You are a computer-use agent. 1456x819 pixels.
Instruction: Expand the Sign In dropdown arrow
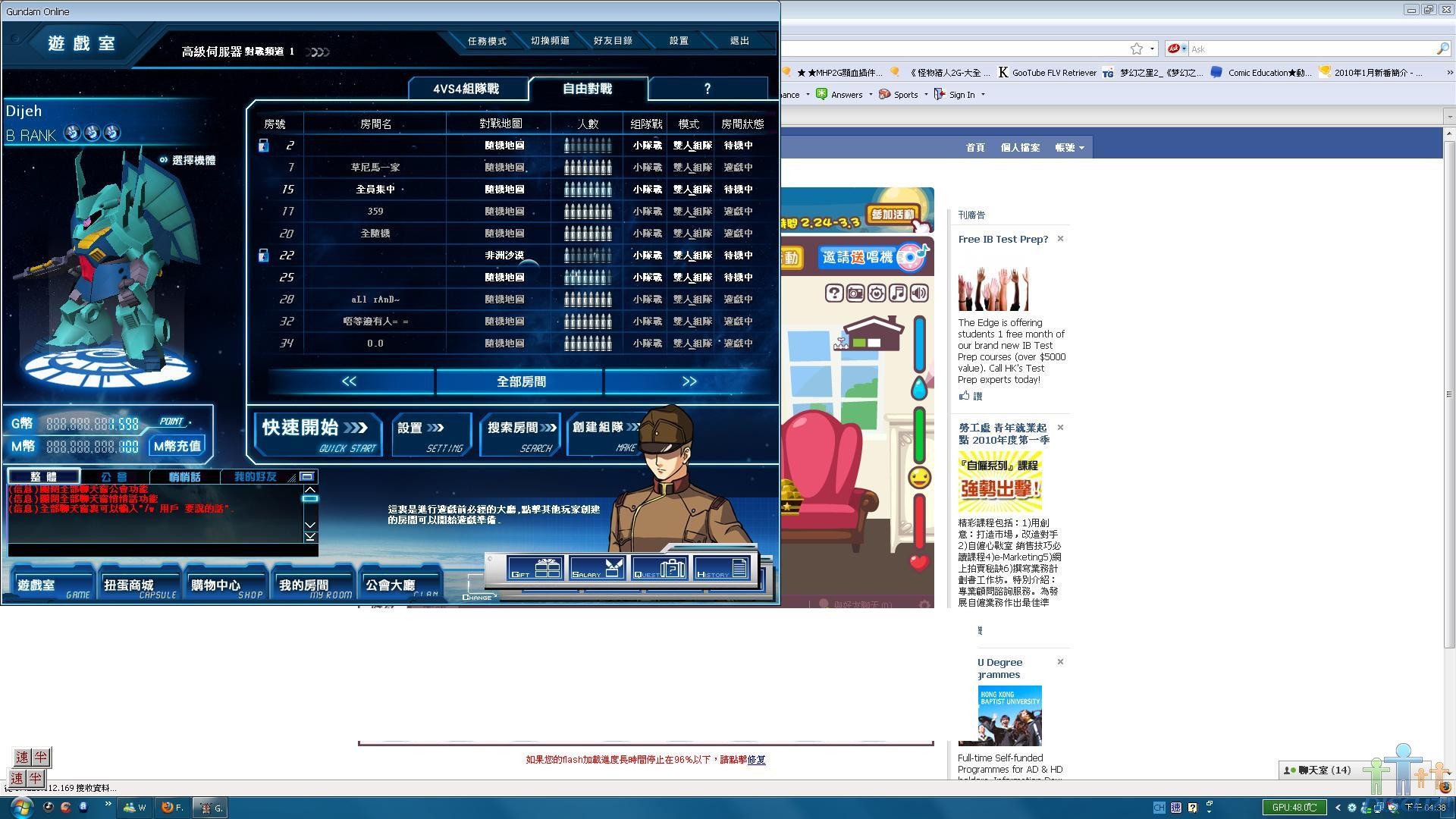(983, 95)
